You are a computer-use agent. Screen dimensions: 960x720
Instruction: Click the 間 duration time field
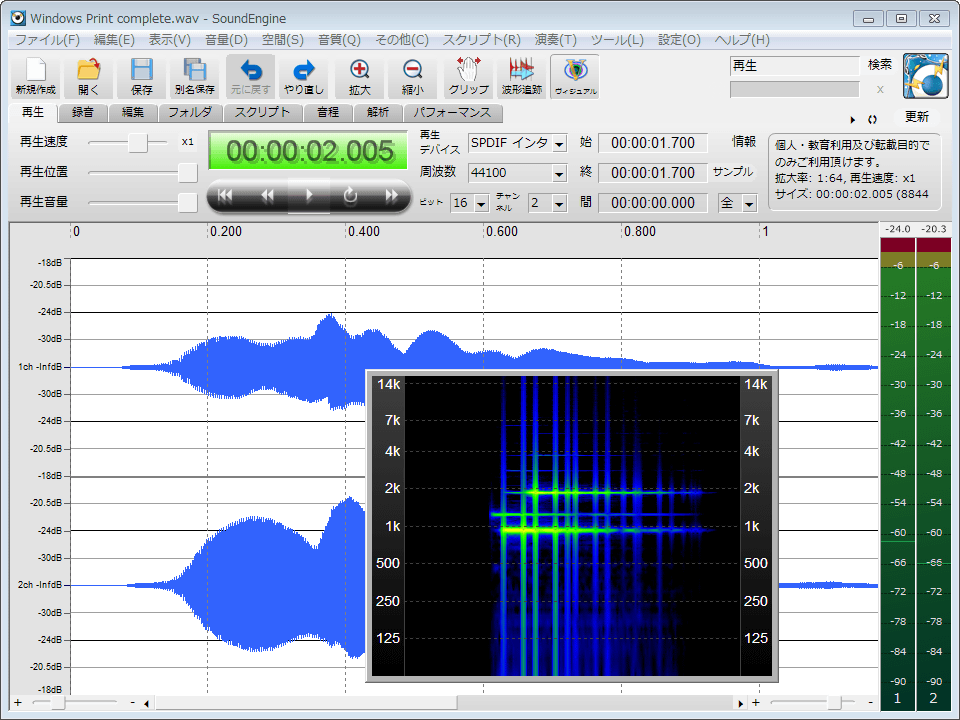(653, 203)
